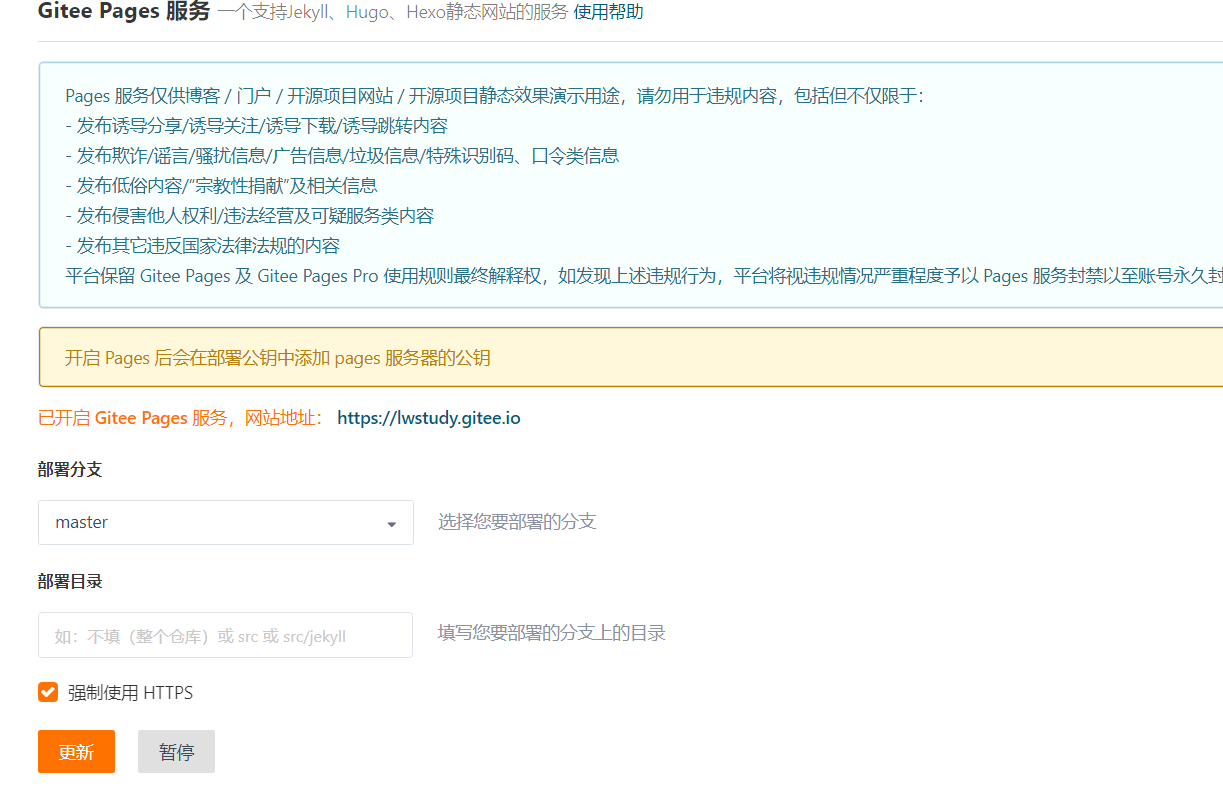
Task: Visit the https://lwstudy.gitee.io website link
Action: (x=428, y=418)
